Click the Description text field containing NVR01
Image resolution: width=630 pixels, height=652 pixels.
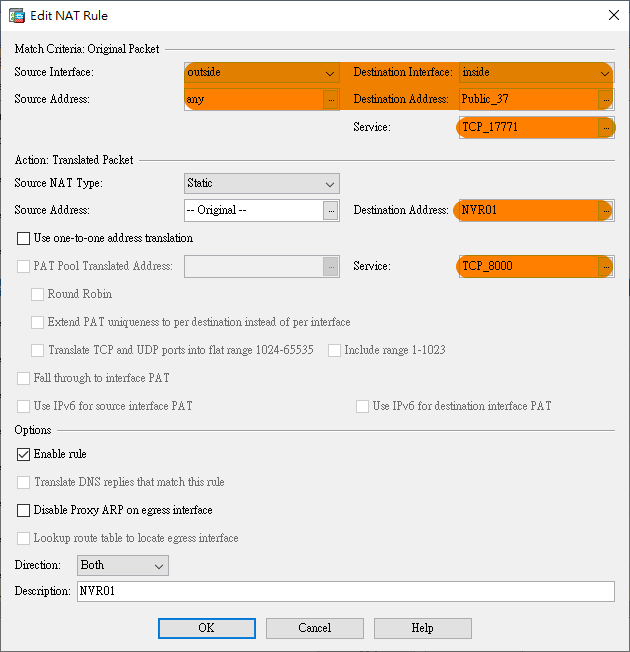point(345,592)
